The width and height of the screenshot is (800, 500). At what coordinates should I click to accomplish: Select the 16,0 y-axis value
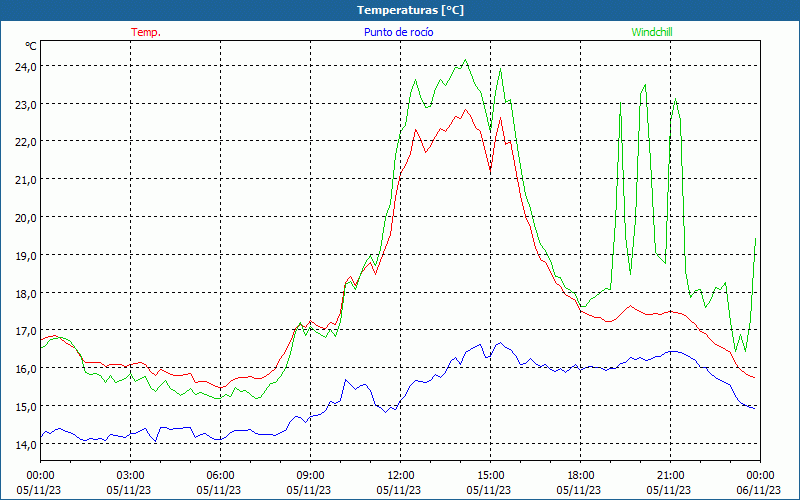(26, 368)
